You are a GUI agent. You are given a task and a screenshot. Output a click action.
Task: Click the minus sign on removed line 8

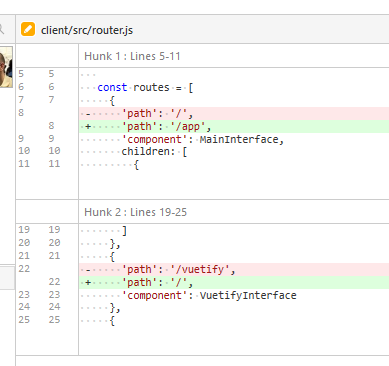pyautogui.click(x=88, y=114)
